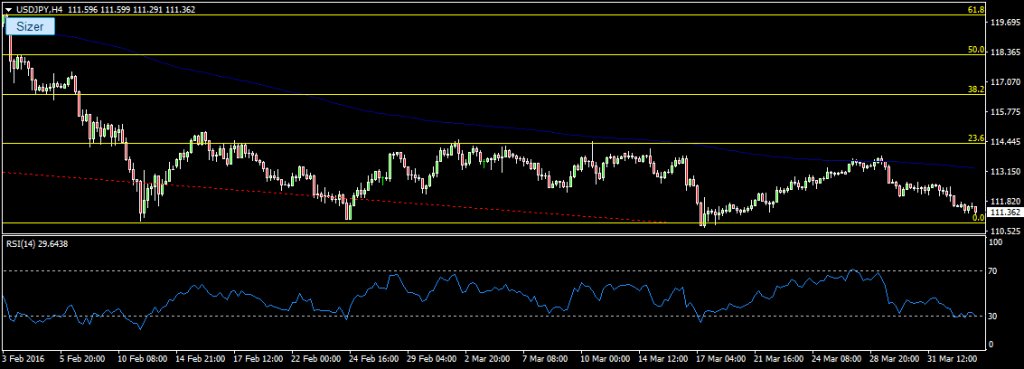The width and height of the screenshot is (1024, 369).
Task: Click the 61.8 Fibonacci level label
Action: (976, 10)
